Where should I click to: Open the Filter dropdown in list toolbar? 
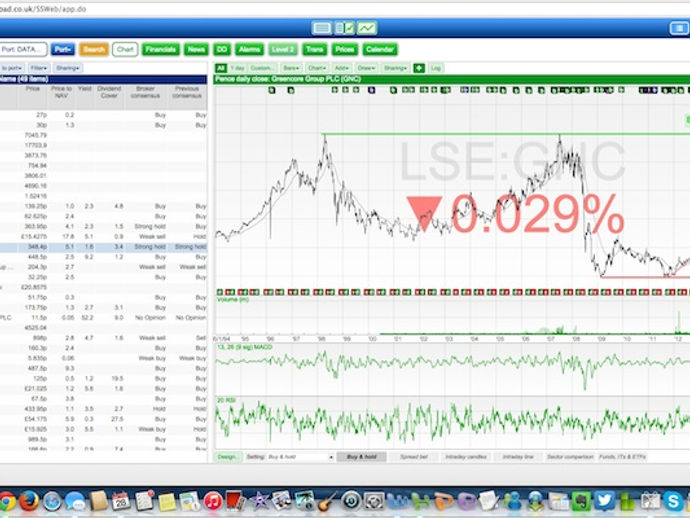coord(39,68)
